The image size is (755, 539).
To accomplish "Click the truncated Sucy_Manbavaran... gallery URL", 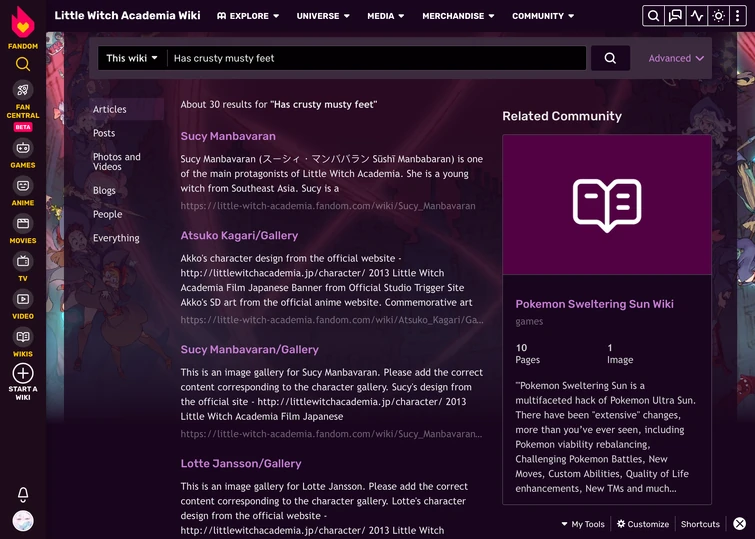I will click(x=331, y=434).
